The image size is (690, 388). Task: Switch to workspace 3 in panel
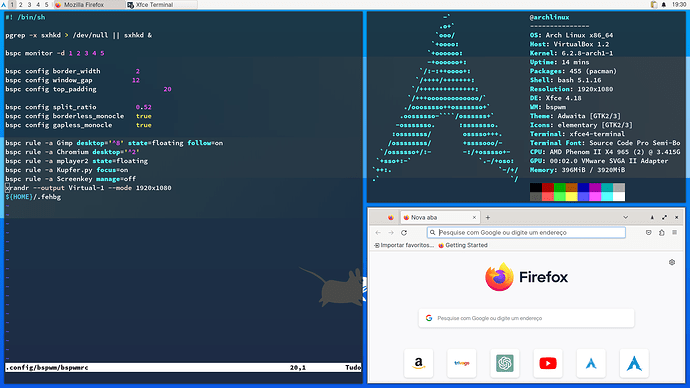pos(29,4)
